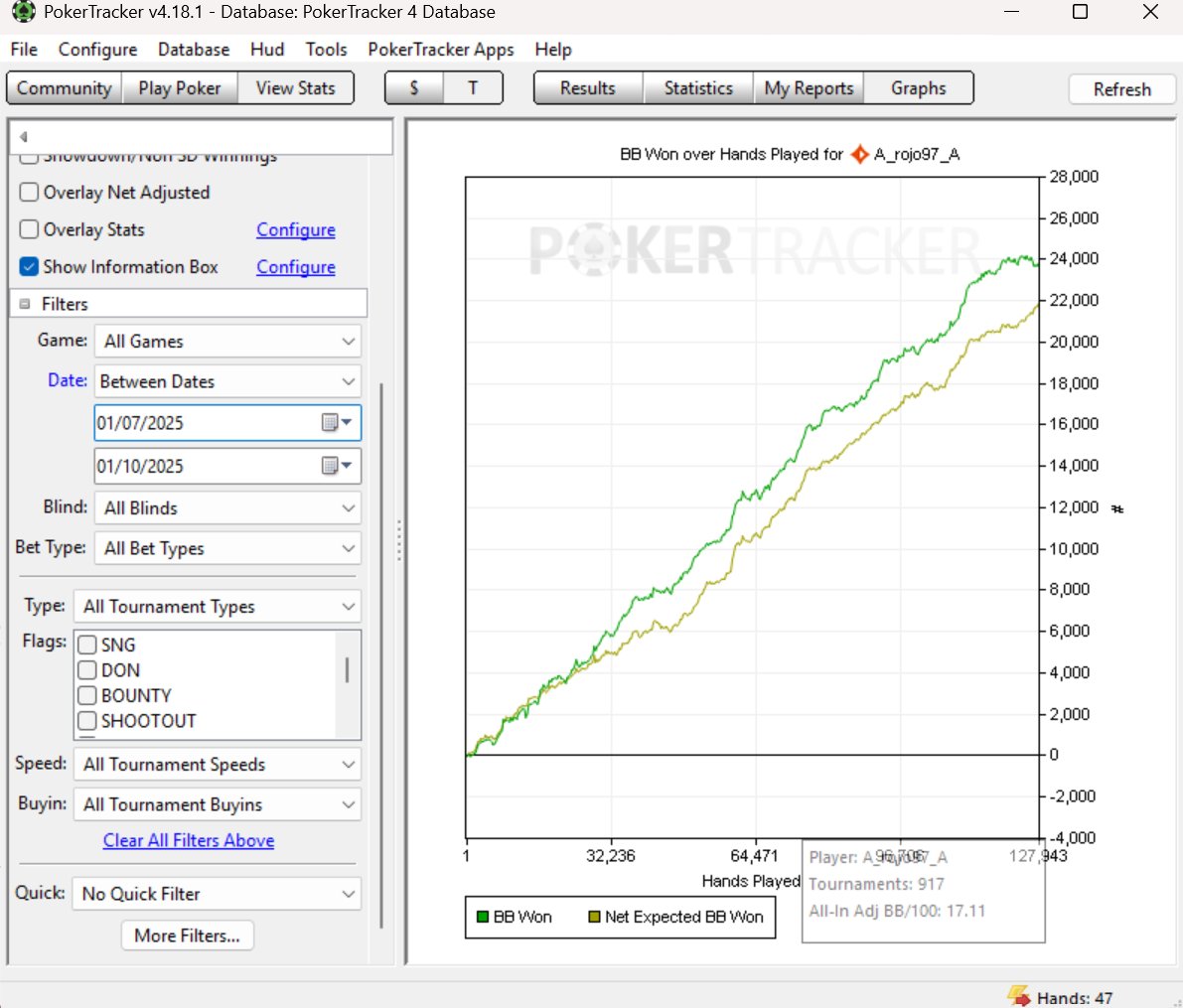This screenshot has height=1008, width=1183.
Task: Open the Results tab
Action: [x=588, y=87]
